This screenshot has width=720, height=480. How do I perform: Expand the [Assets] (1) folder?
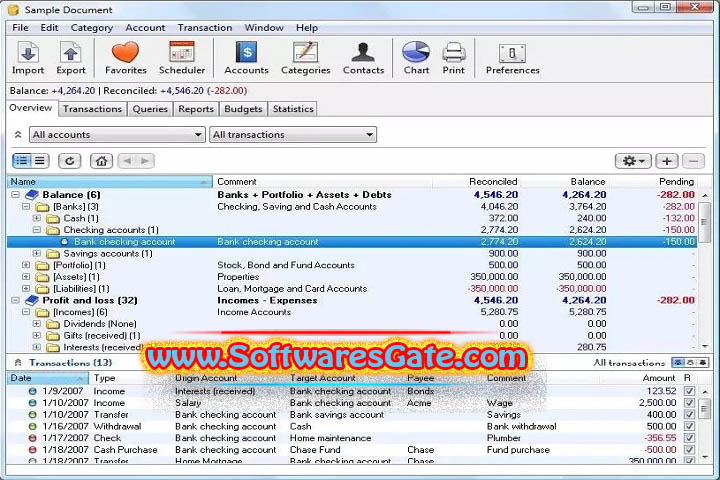26,277
